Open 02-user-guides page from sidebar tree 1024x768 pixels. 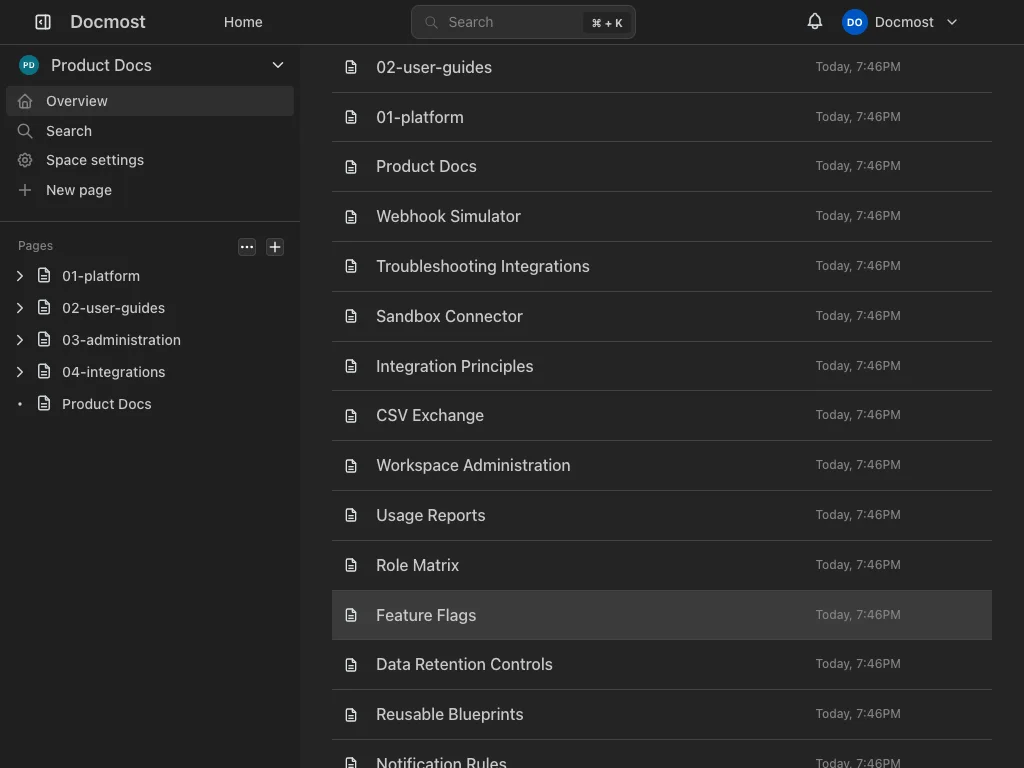[113, 308]
